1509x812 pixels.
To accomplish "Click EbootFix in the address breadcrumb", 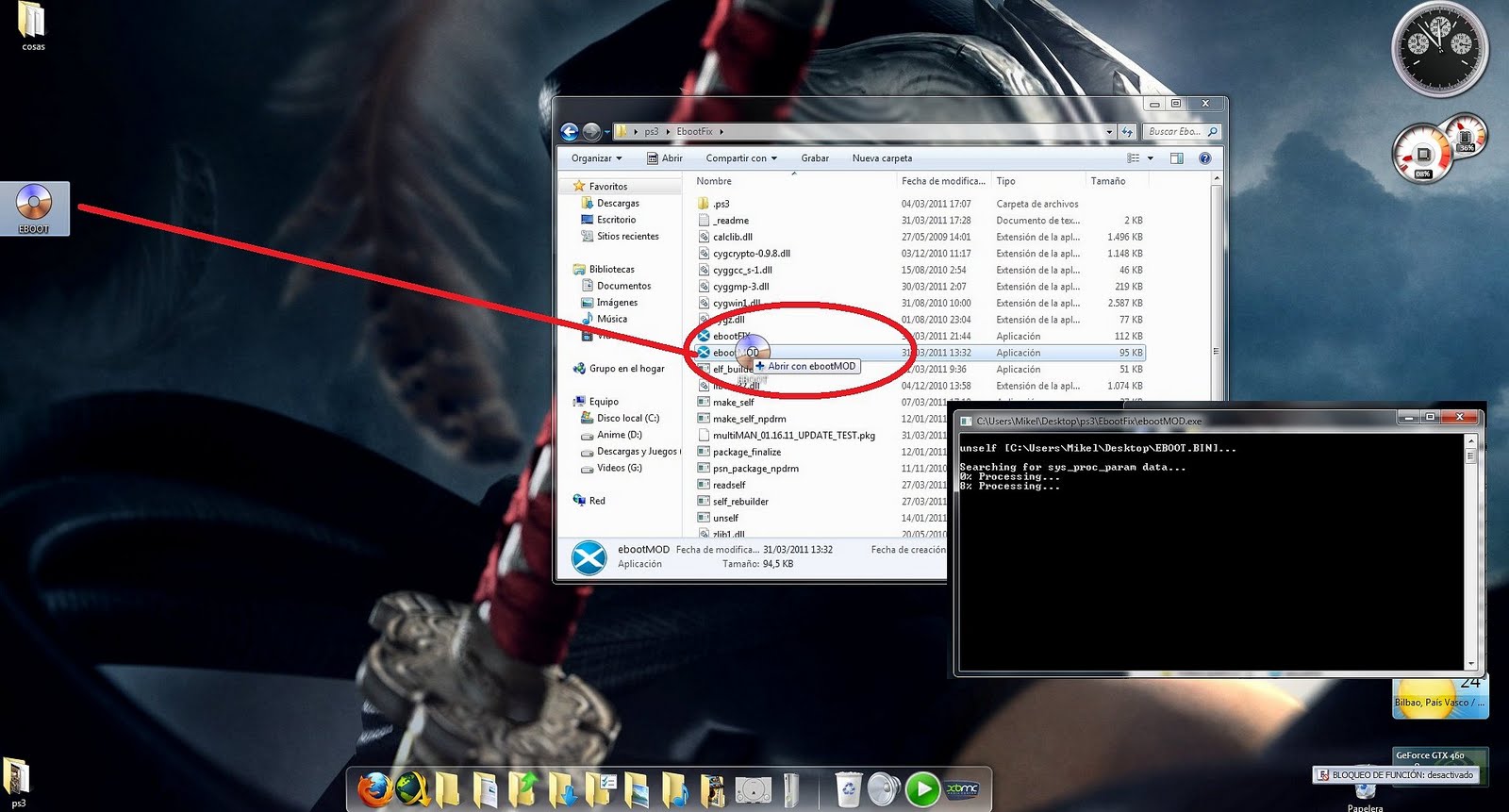I will pos(694,132).
